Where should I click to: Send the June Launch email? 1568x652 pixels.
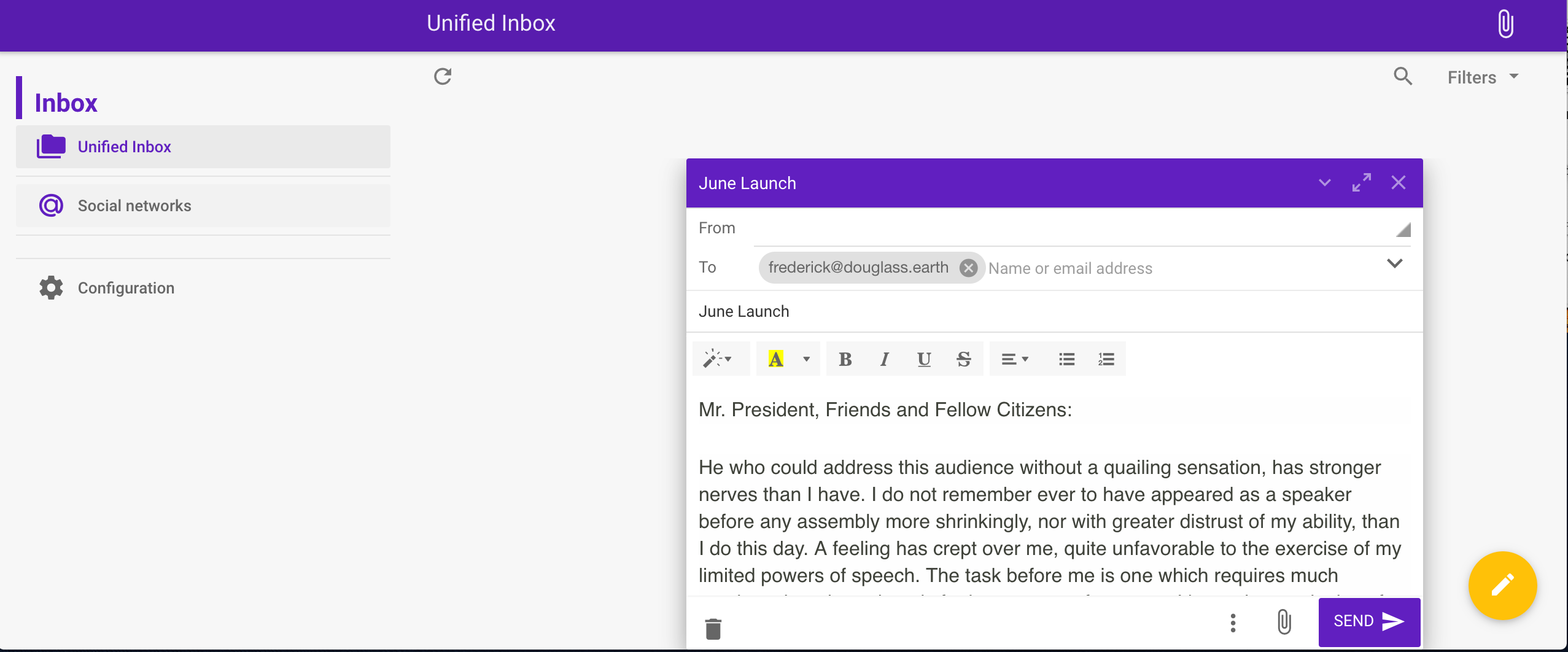pyautogui.click(x=1368, y=621)
